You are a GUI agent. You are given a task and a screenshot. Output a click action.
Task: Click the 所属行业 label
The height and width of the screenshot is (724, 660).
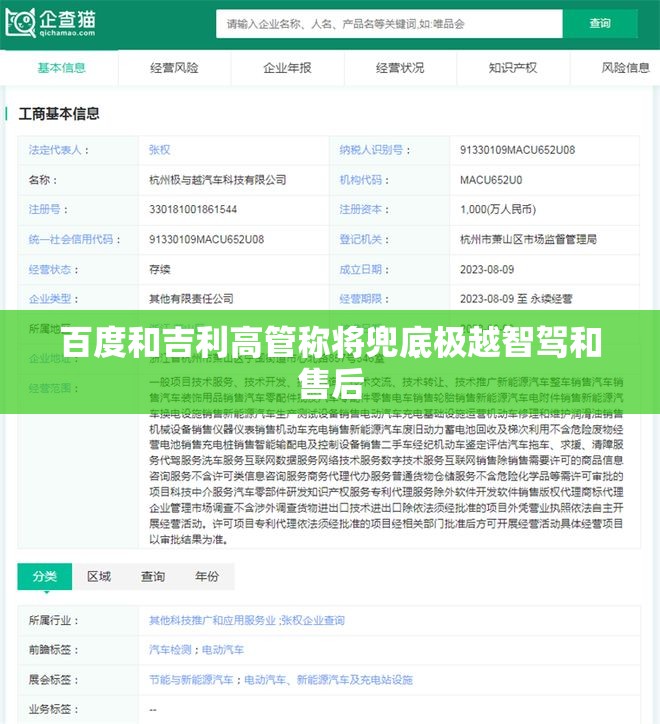click(53, 620)
